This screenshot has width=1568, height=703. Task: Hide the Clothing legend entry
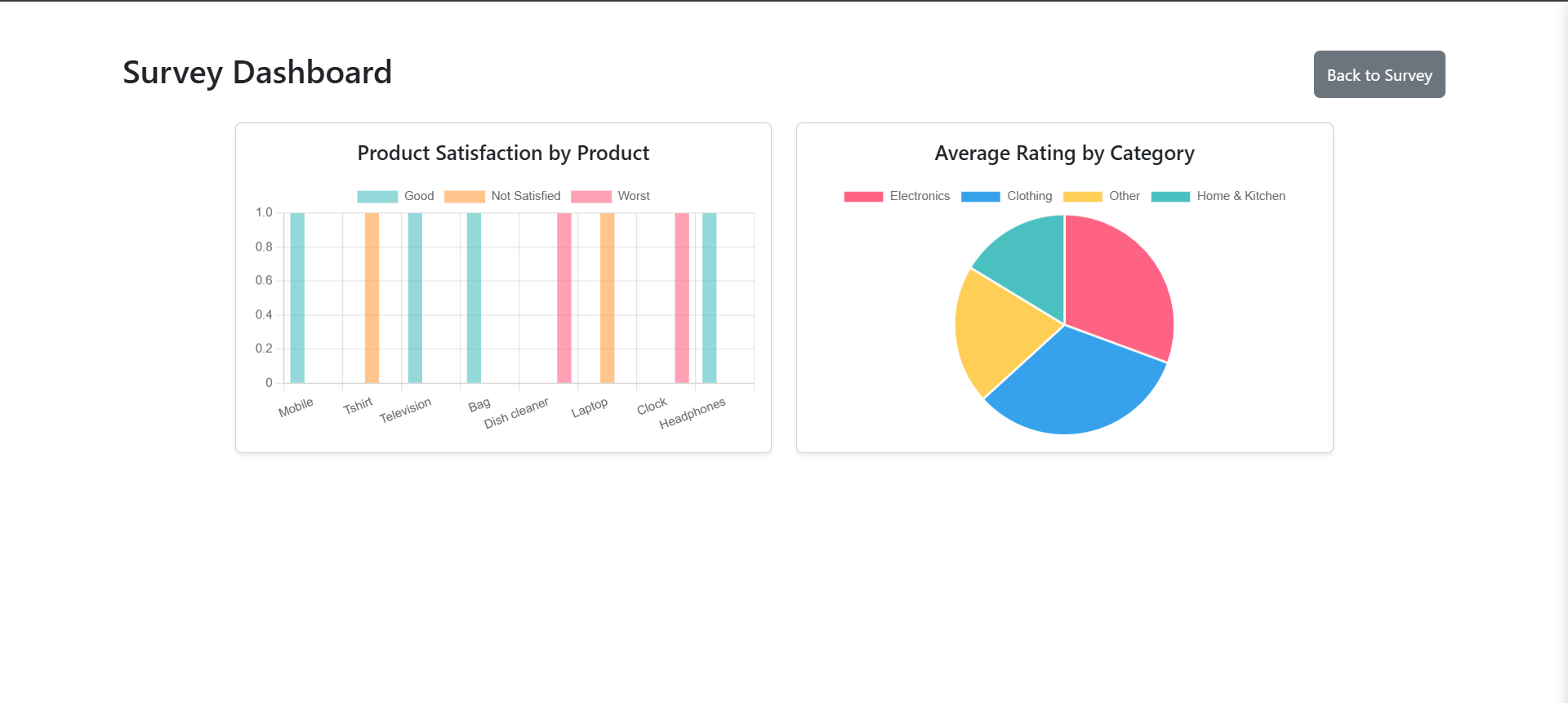point(1006,196)
